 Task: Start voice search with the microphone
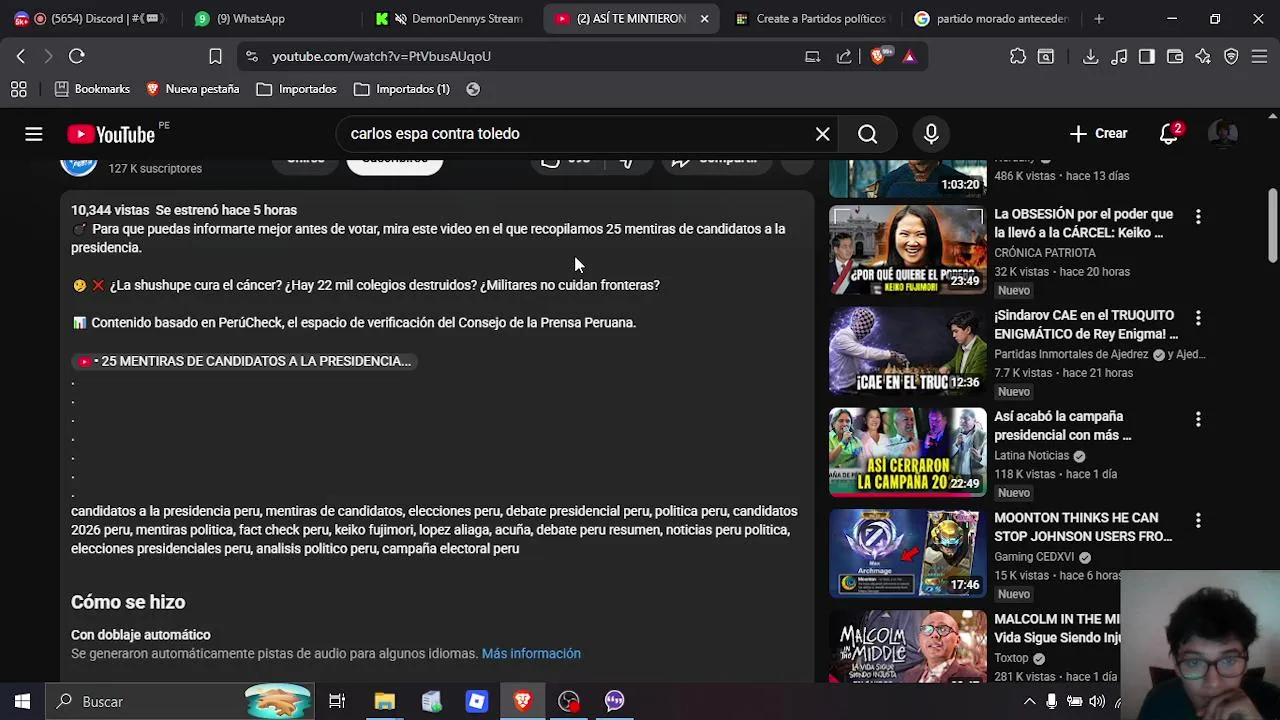[x=931, y=134]
